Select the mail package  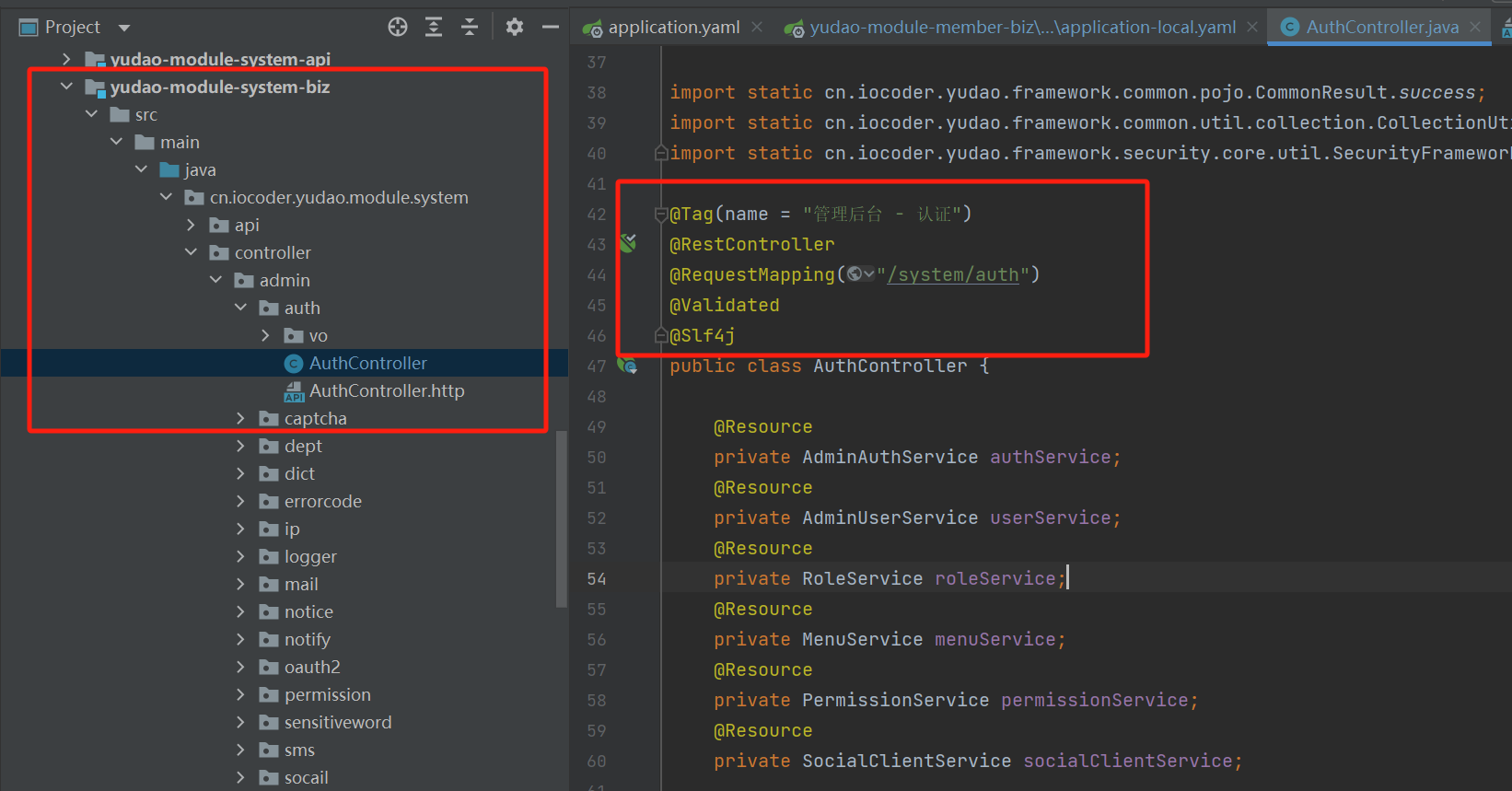301,584
